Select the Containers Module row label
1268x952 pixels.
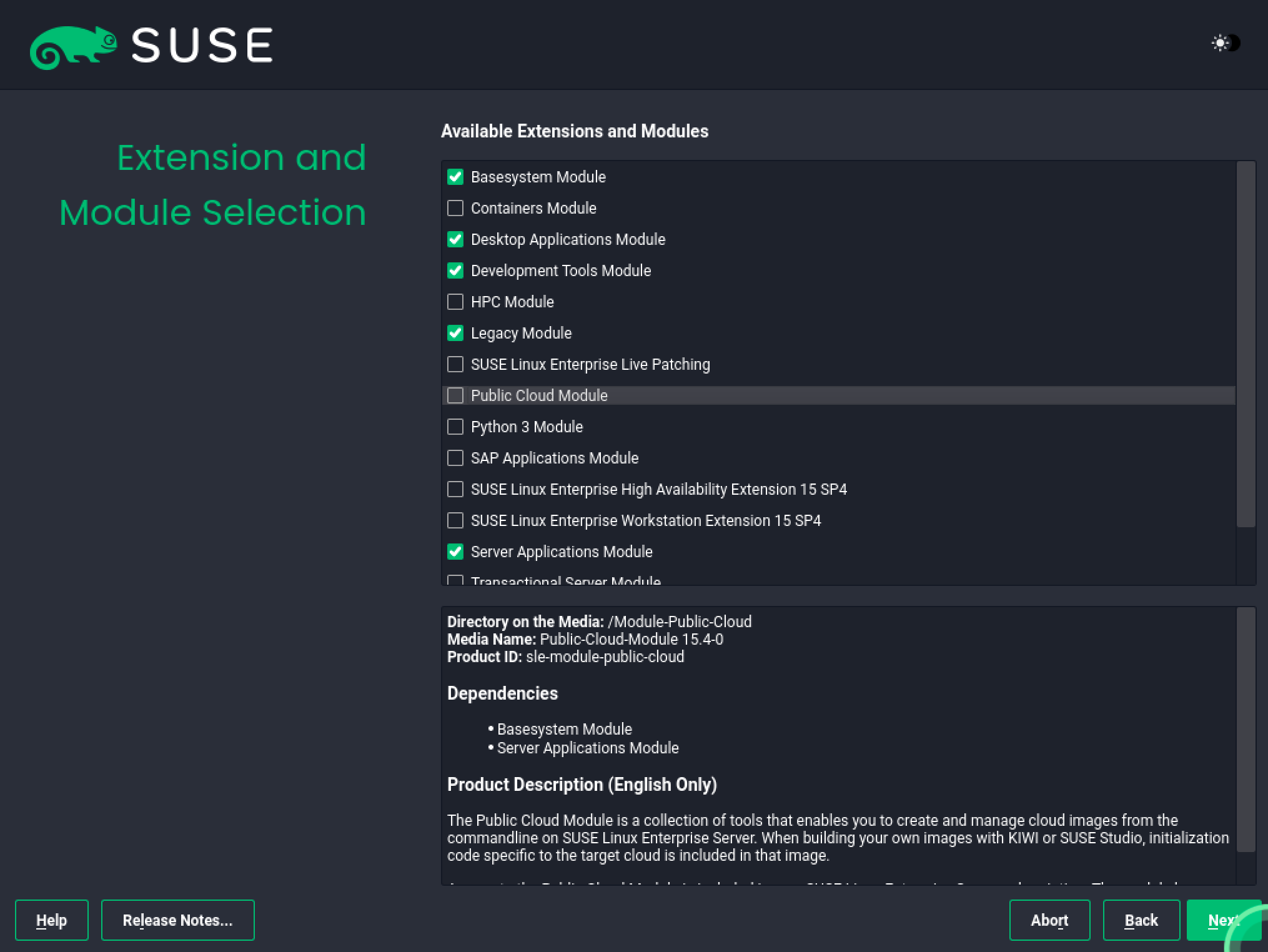(533, 208)
